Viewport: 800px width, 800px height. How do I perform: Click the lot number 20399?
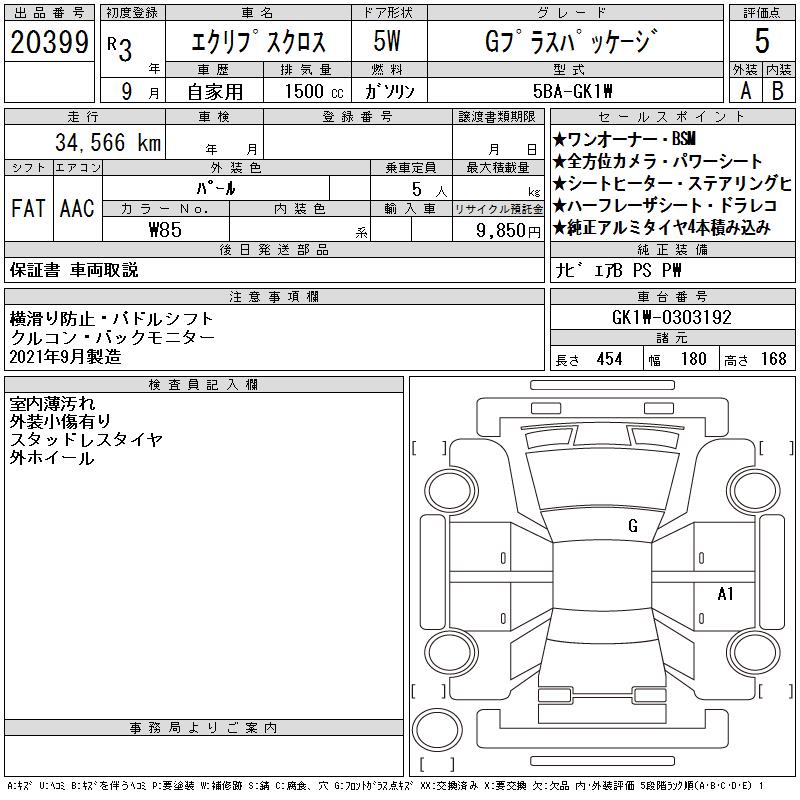(48, 42)
